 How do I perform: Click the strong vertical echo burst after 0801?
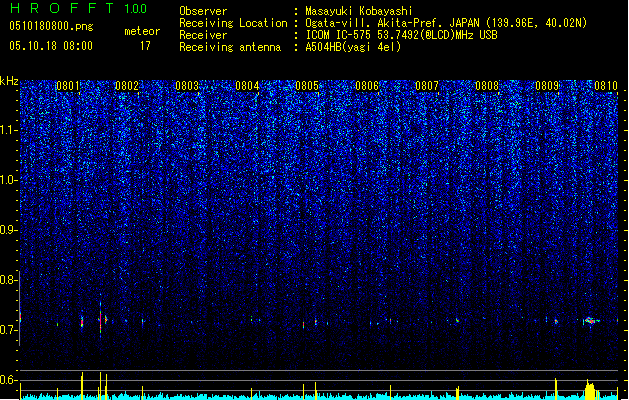[x=100, y=319]
